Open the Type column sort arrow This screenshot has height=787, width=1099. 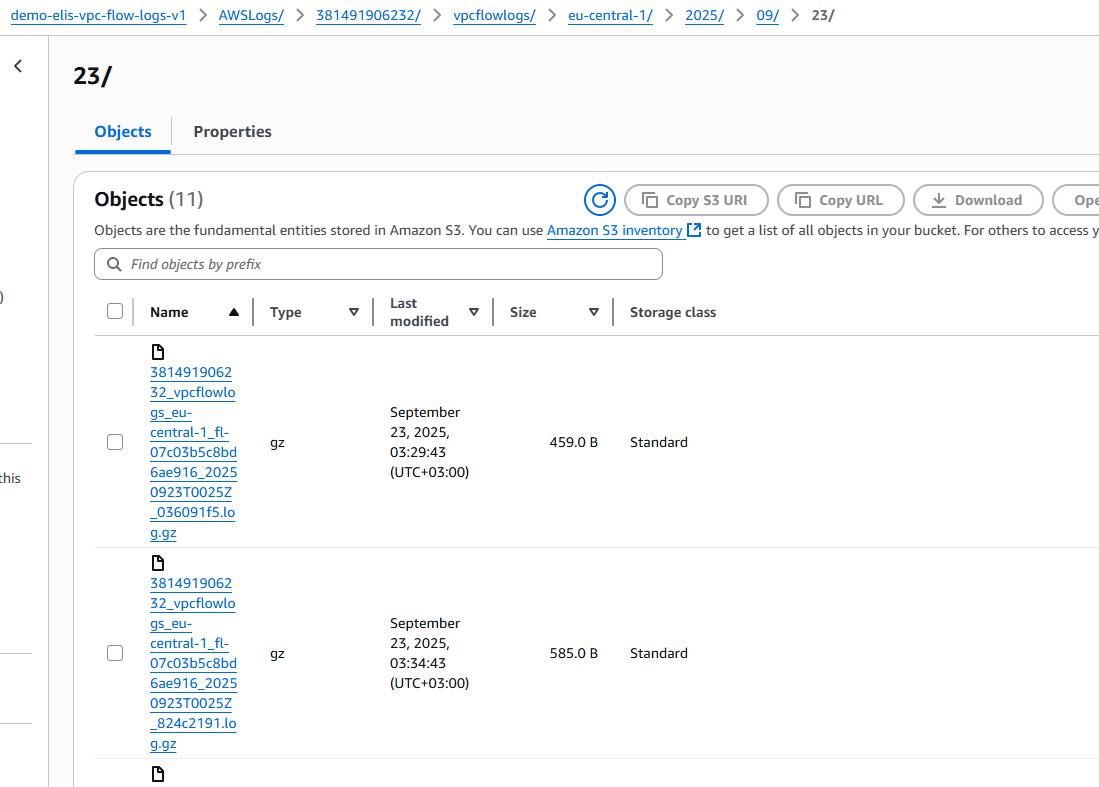353,312
